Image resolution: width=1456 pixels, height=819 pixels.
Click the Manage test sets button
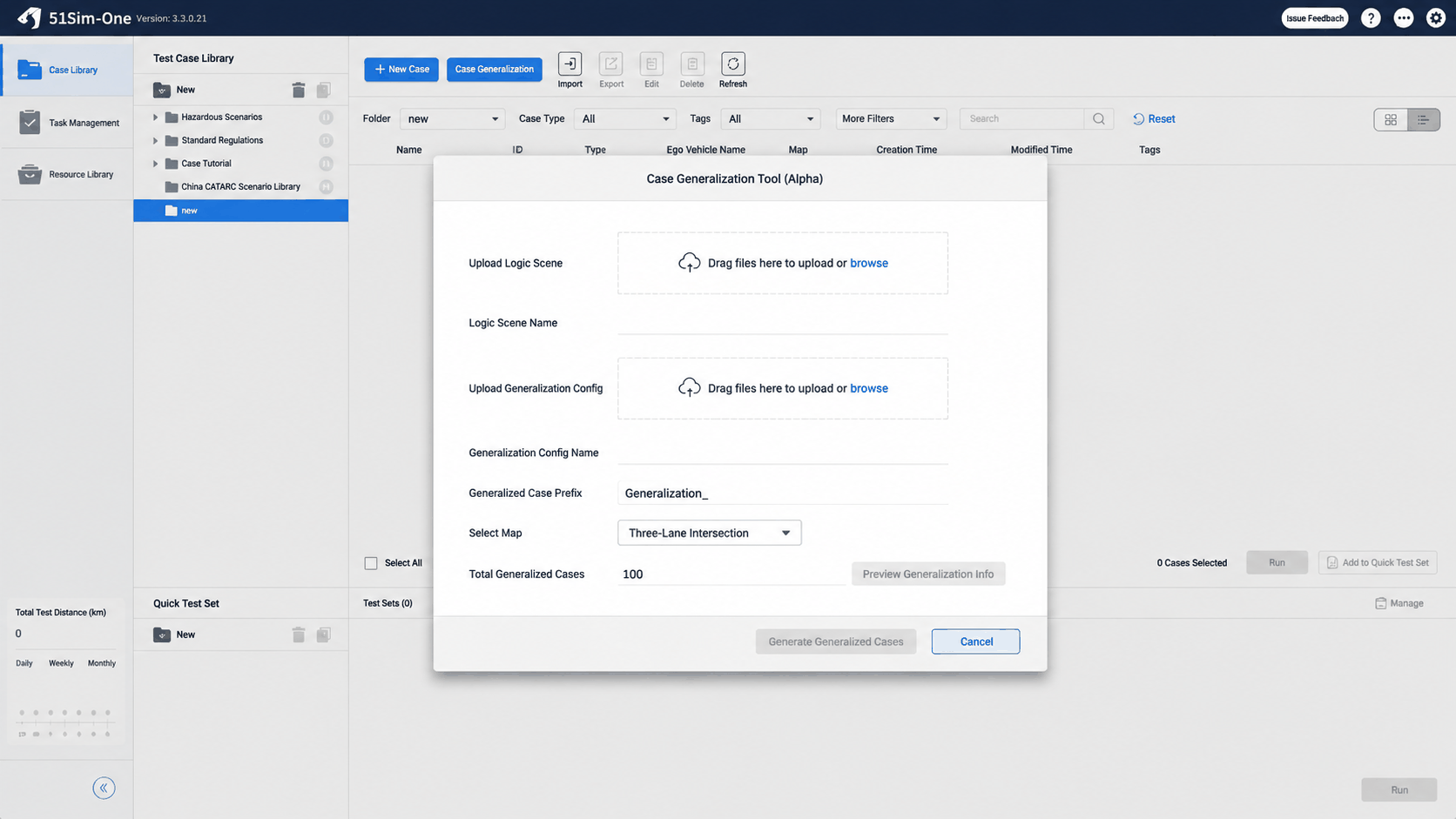tap(1399, 603)
